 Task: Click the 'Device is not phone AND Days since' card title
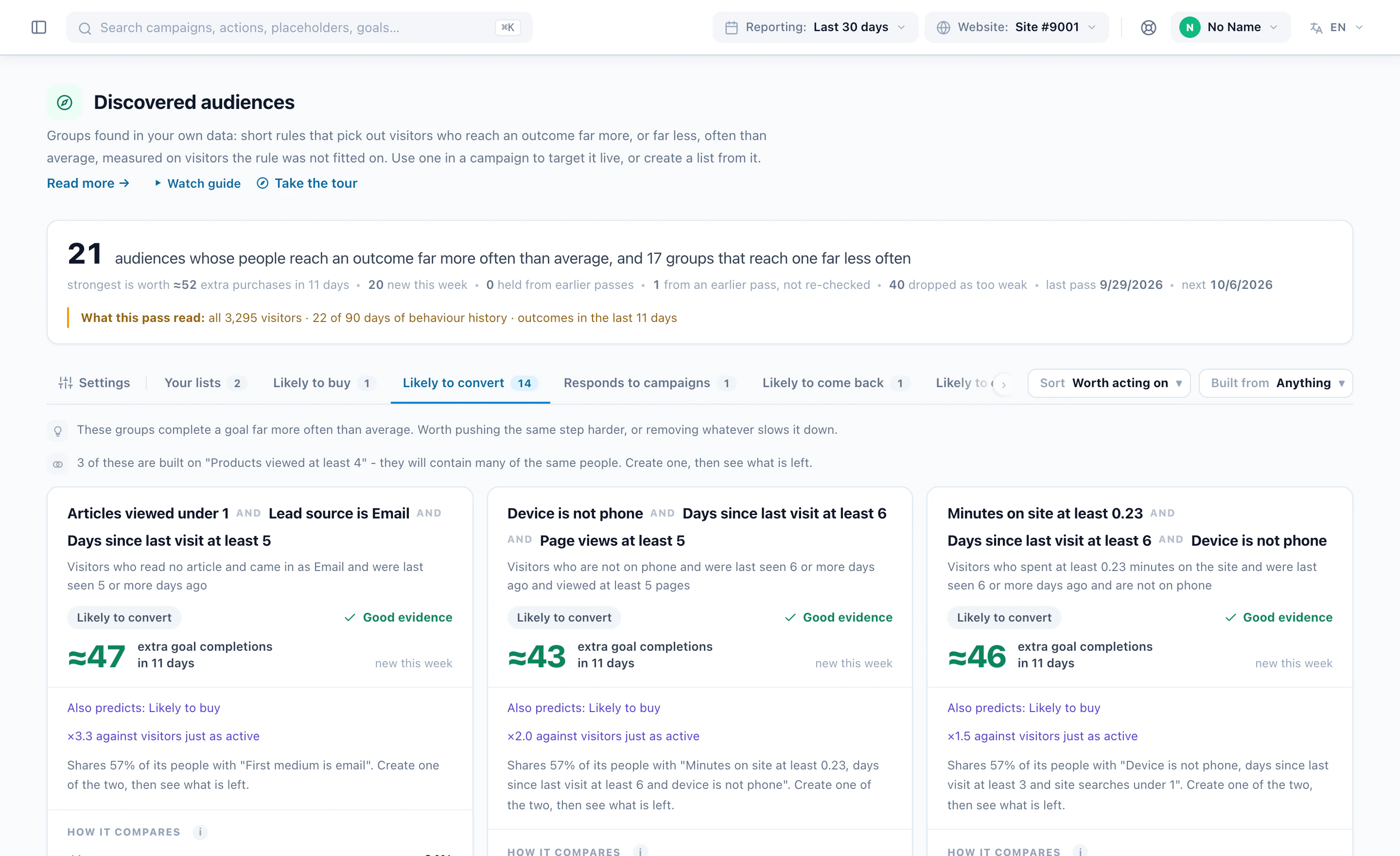[x=697, y=527]
